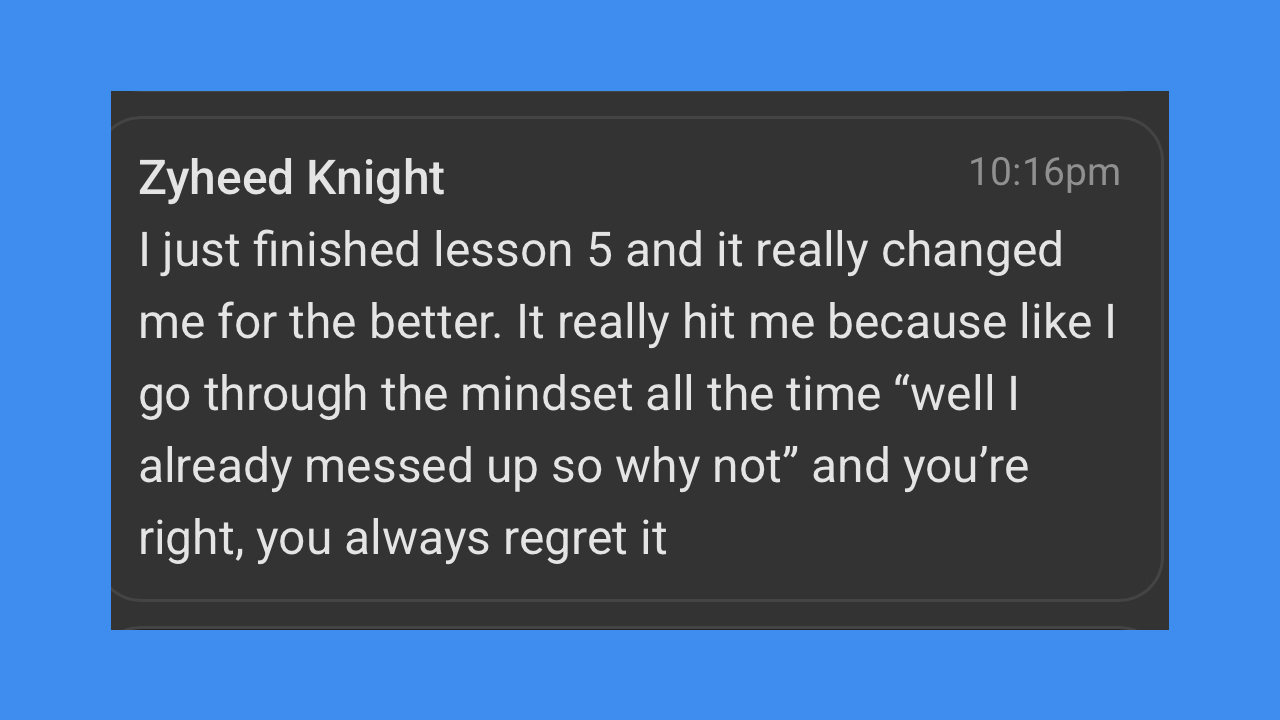Click the word "Zyheed" in the header
Image resolution: width=1280 pixels, height=720 pixels.
217,180
